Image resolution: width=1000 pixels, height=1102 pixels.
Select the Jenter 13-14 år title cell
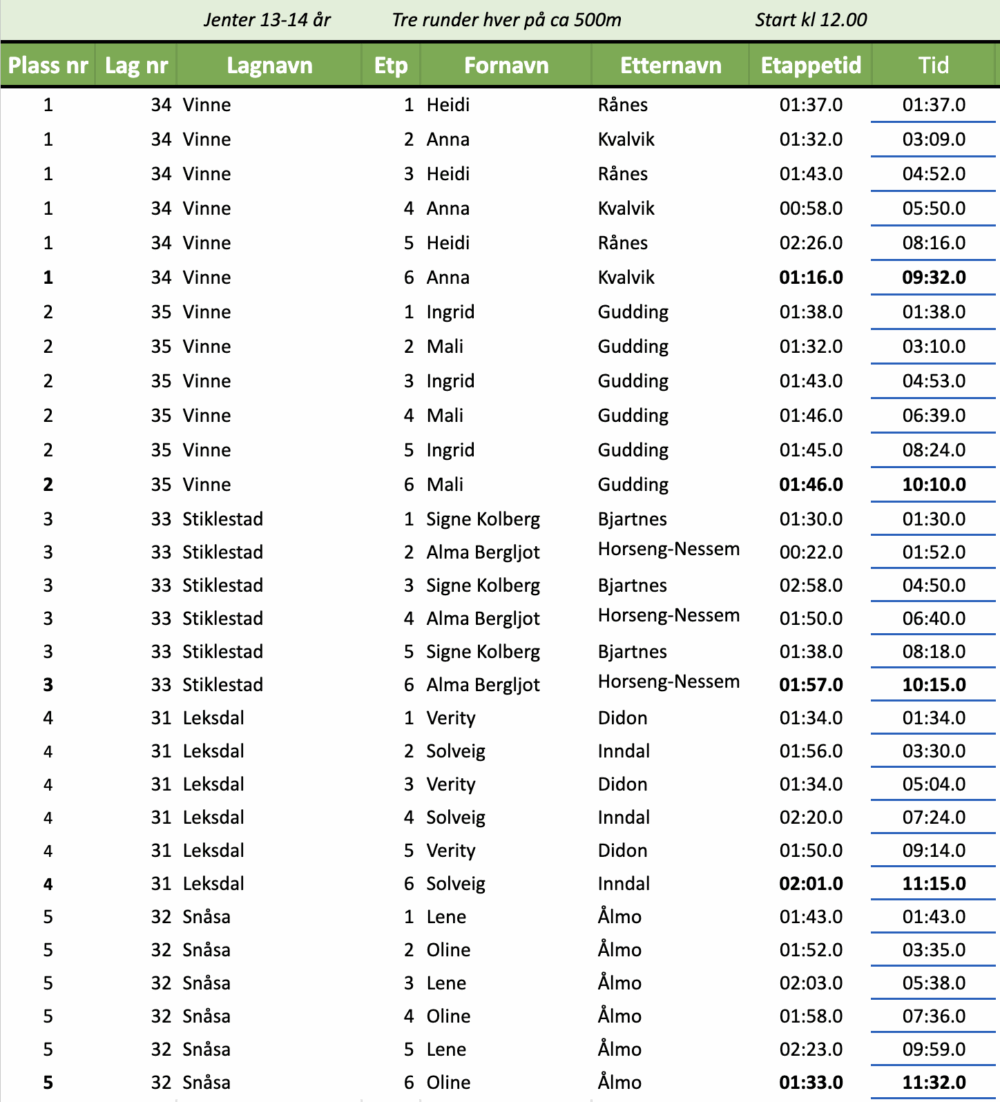click(267, 20)
